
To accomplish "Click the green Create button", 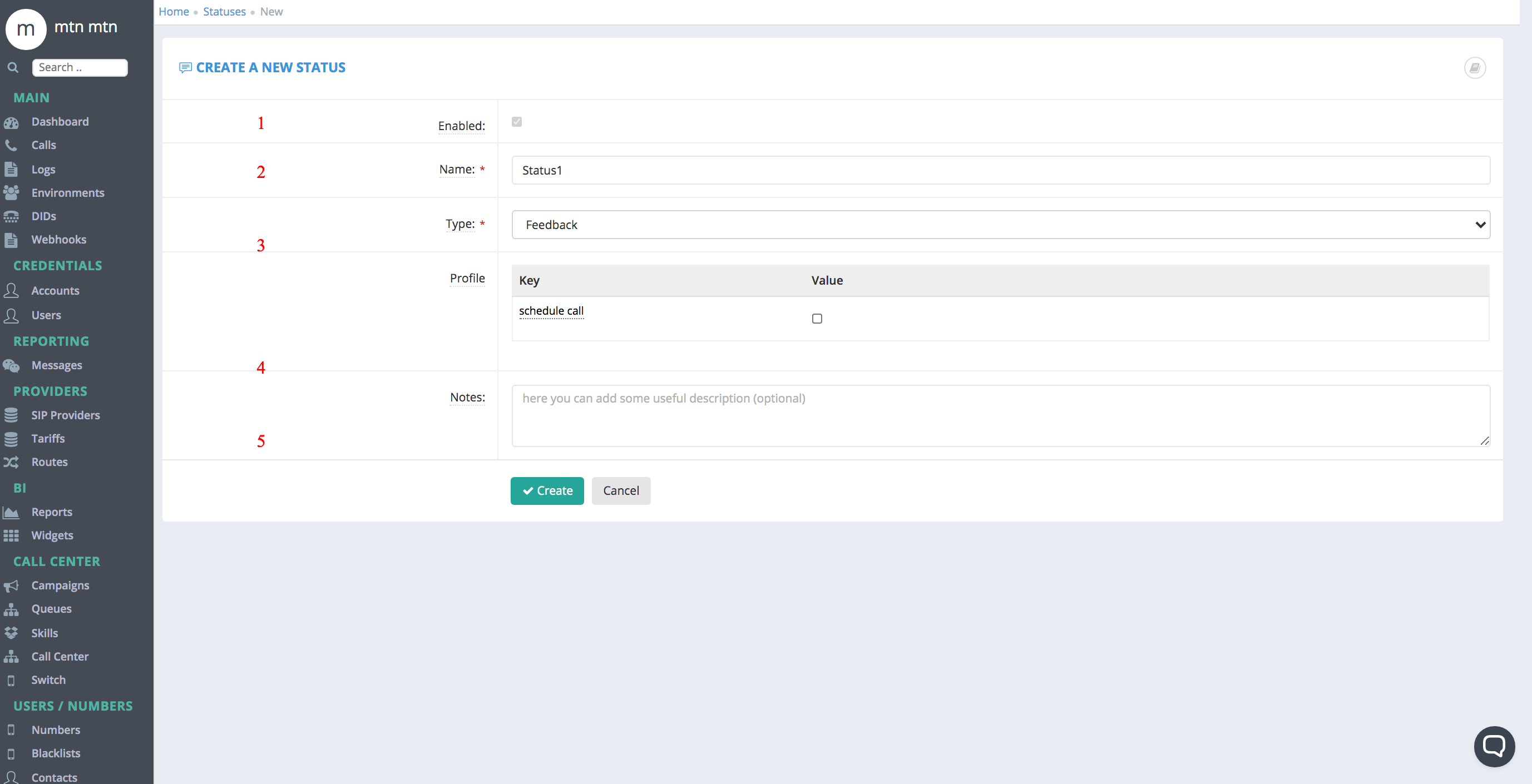I will pyautogui.click(x=547, y=490).
